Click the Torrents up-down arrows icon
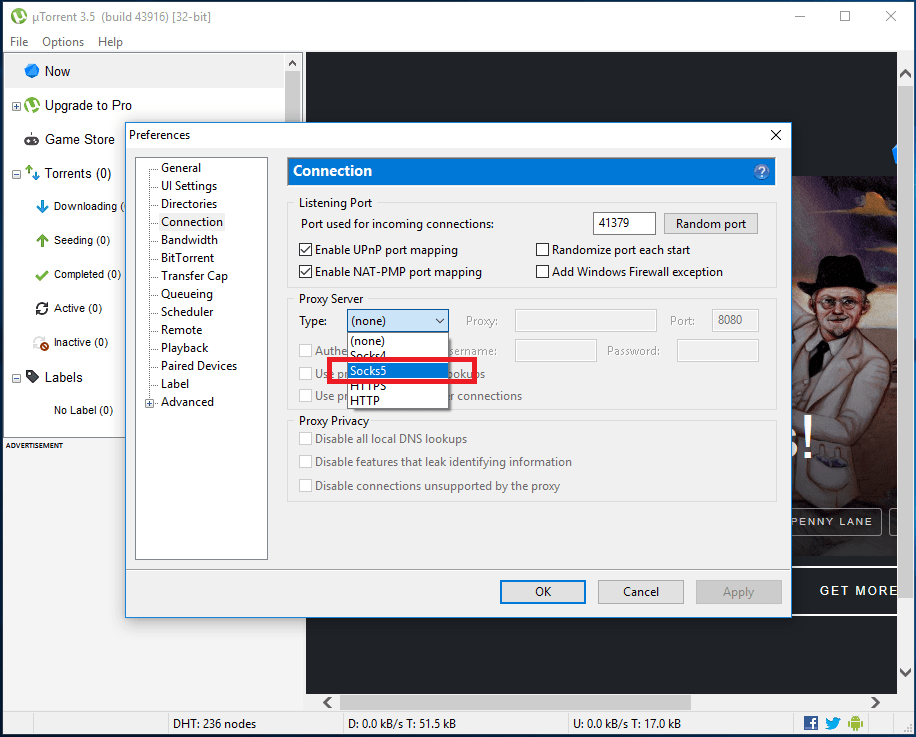 coord(33,173)
